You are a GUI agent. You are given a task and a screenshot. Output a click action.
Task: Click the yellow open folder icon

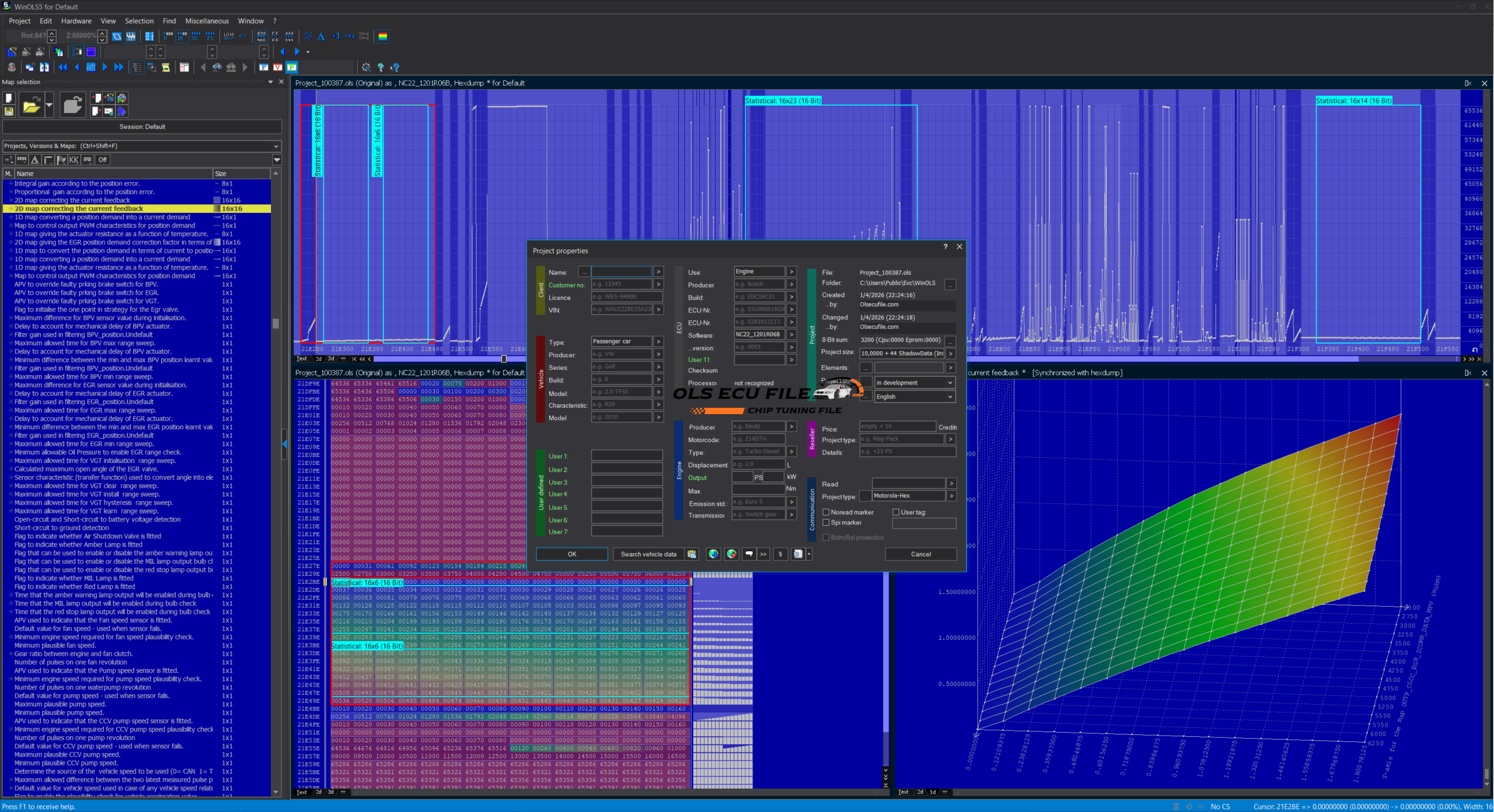(31, 106)
